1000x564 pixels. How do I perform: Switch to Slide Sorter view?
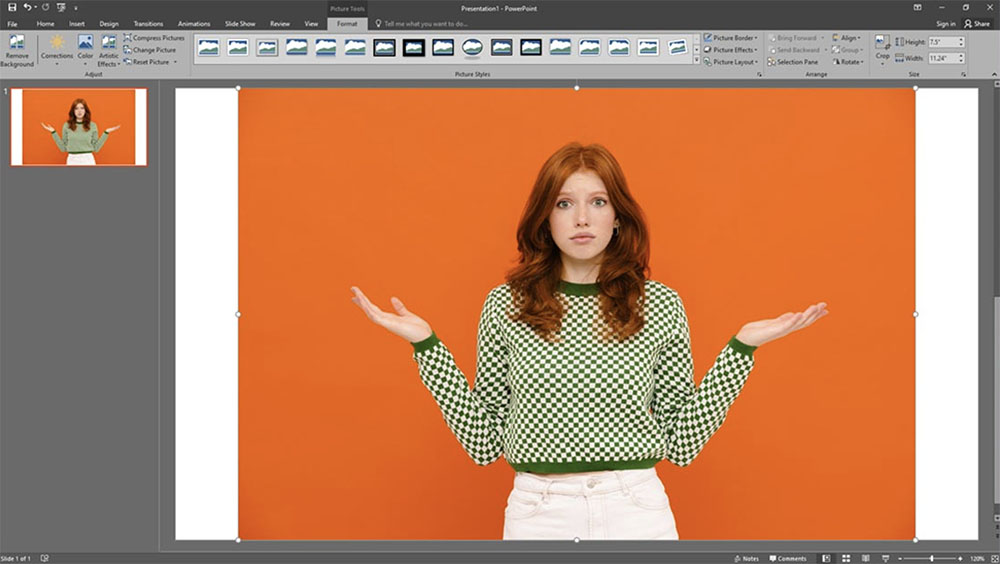pos(845,558)
